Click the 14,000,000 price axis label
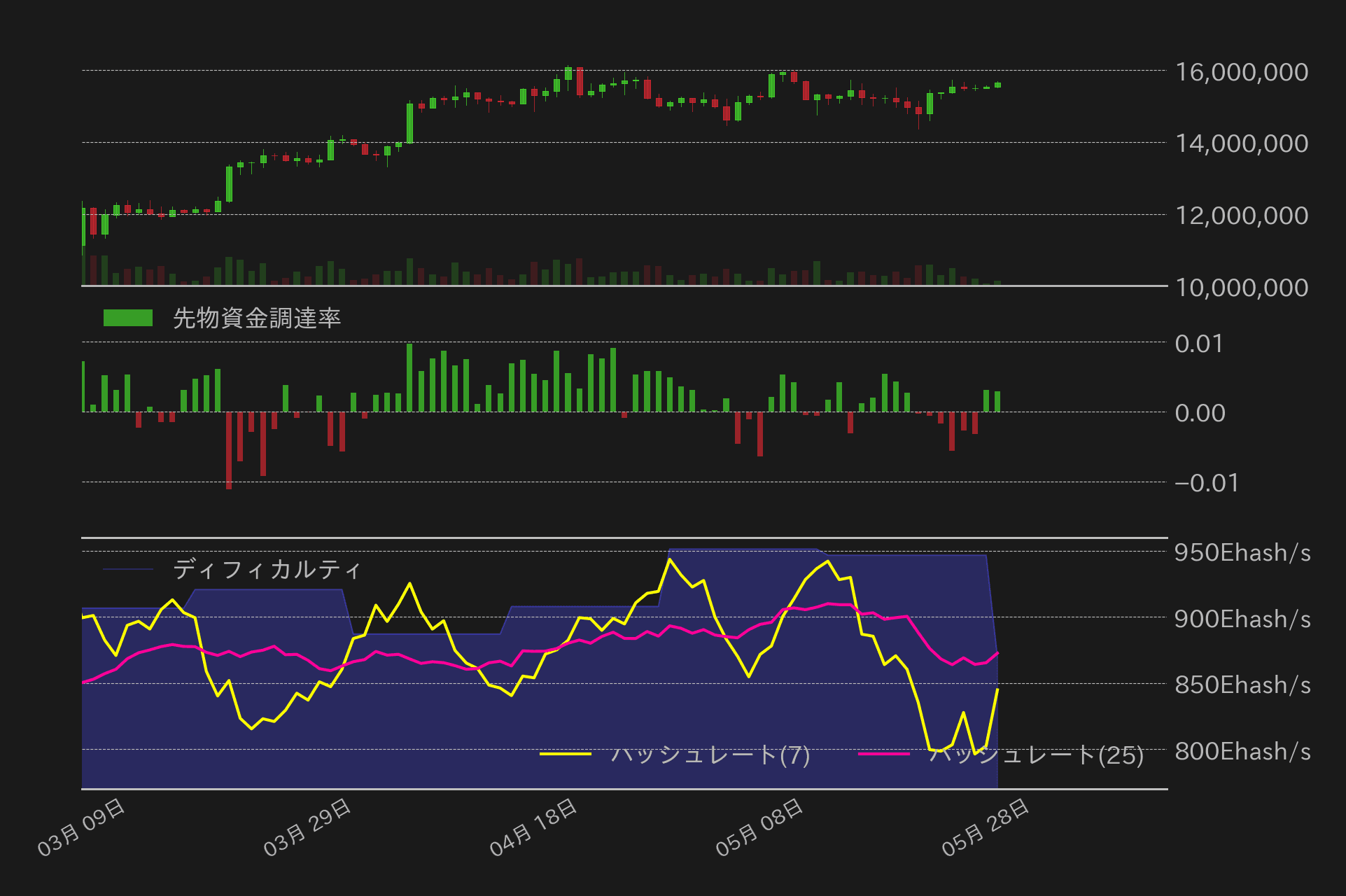1346x896 pixels. tap(1241, 143)
